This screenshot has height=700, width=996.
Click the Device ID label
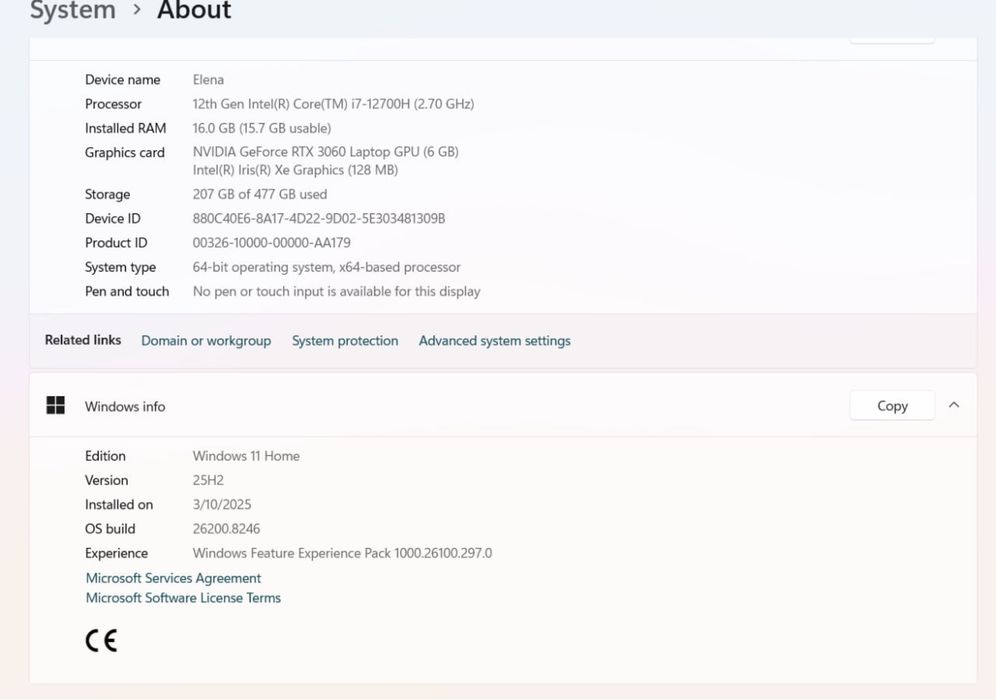pos(112,219)
